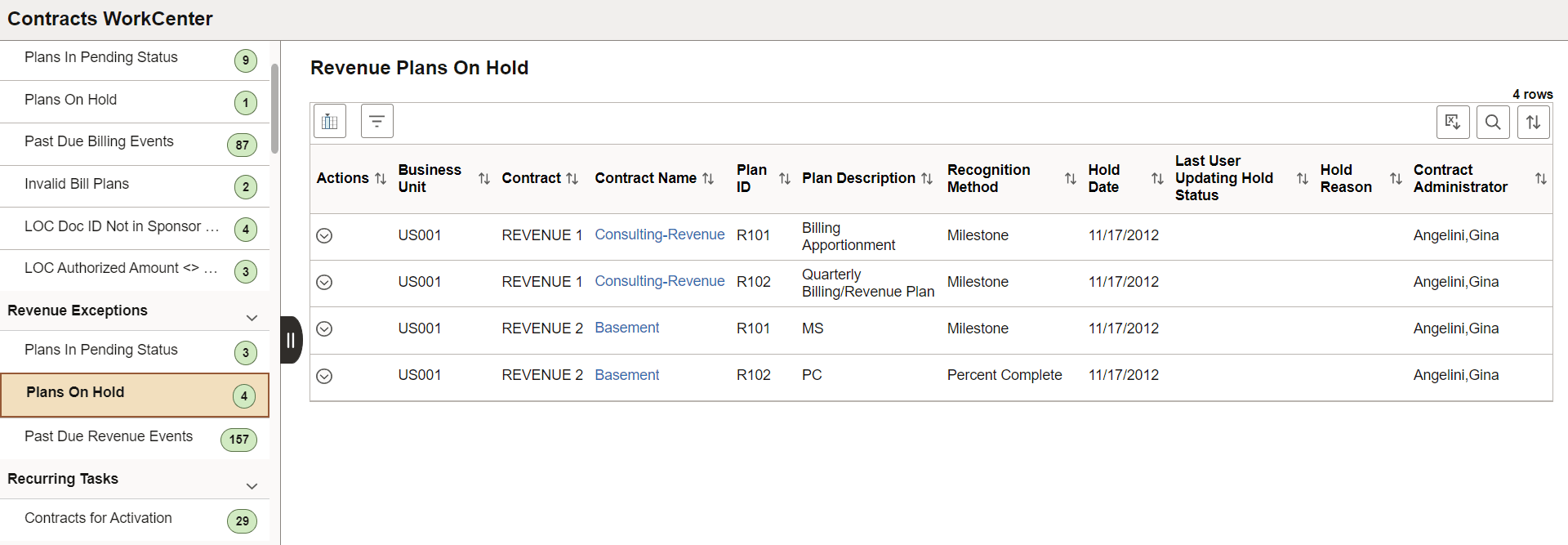1568x545 pixels.
Task: Sort by Contract Name column arrows
Action: [708, 179]
